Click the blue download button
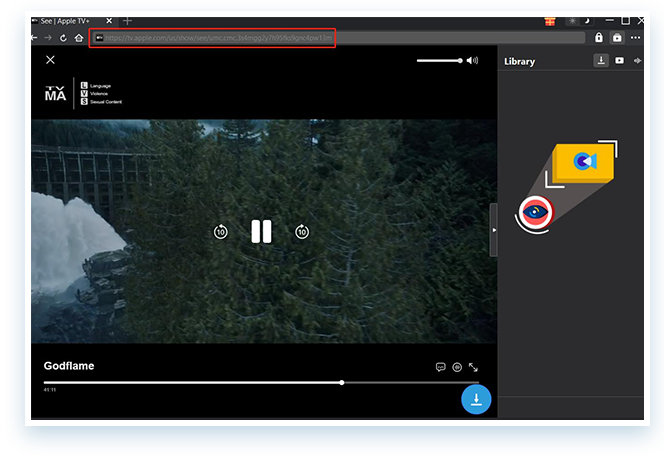The image size is (664, 463). click(x=476, y=399)
